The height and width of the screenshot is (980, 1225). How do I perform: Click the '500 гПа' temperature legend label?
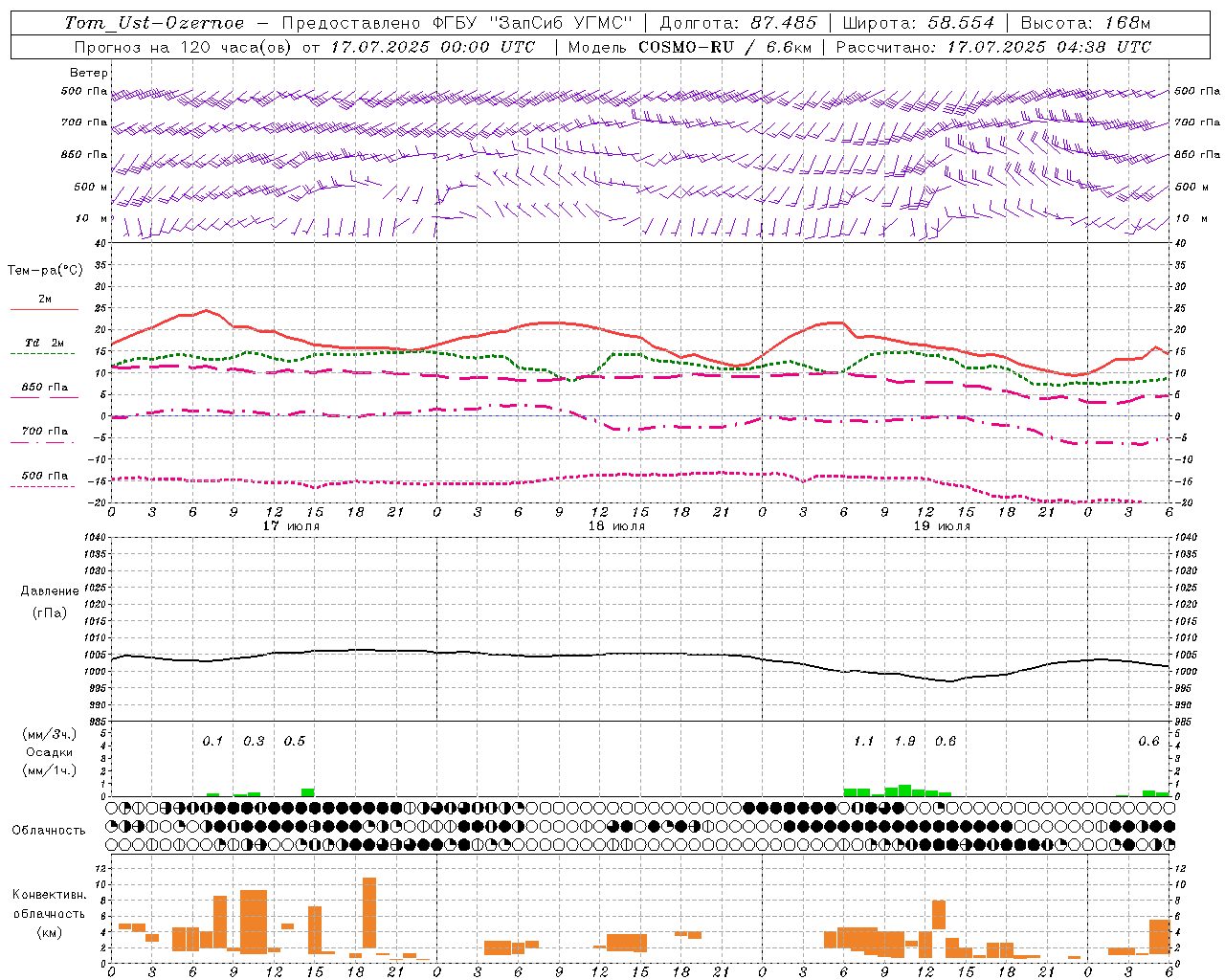45,476
